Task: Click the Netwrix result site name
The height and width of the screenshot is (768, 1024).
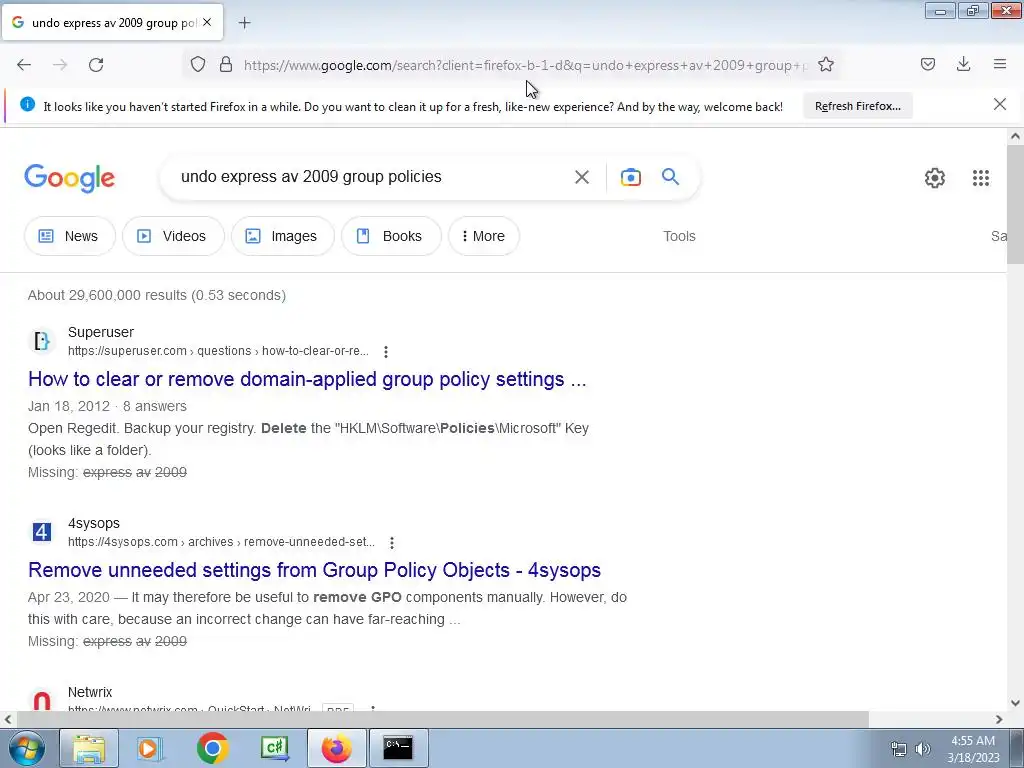Action: [90, 692]
